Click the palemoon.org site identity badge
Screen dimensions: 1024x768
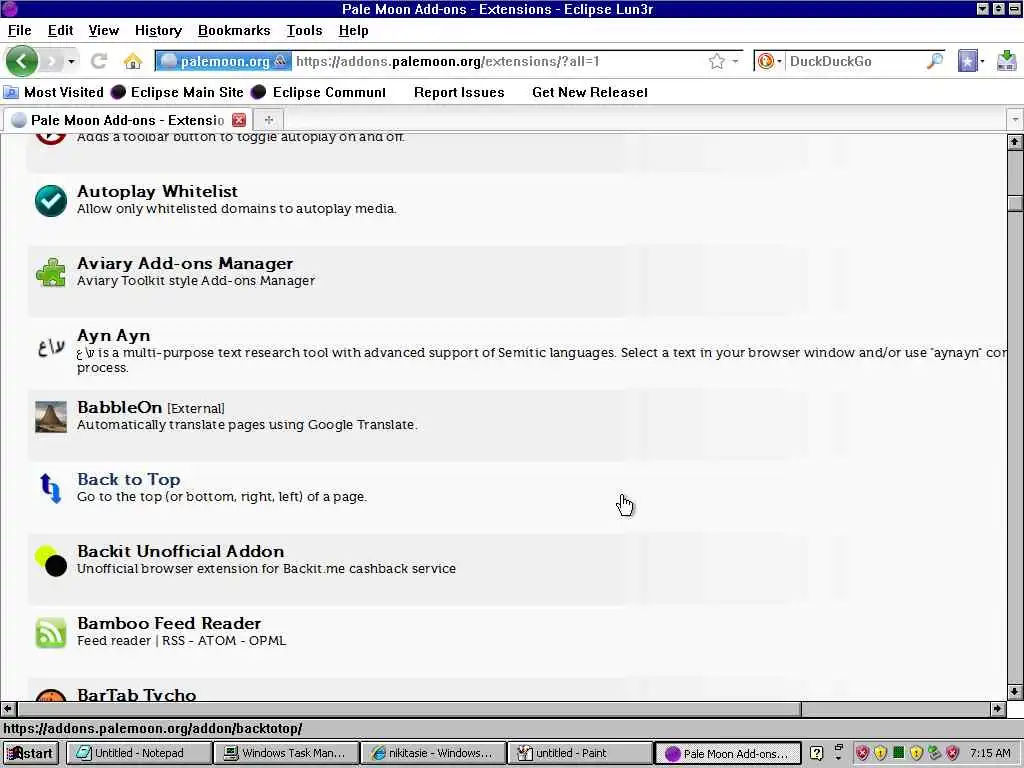click(223, 61)
